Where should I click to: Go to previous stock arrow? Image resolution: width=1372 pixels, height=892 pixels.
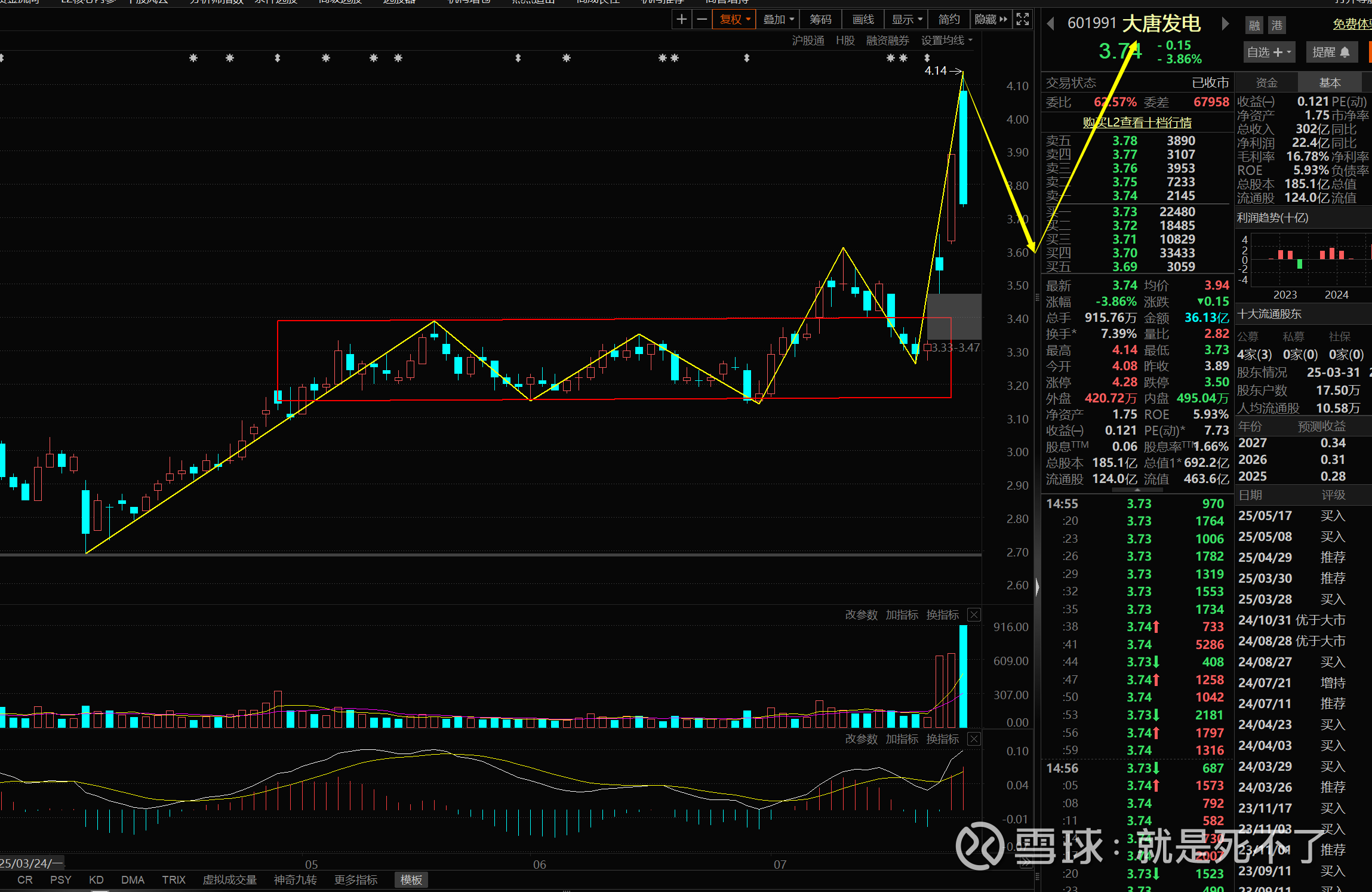click(x=1051, y=23)
